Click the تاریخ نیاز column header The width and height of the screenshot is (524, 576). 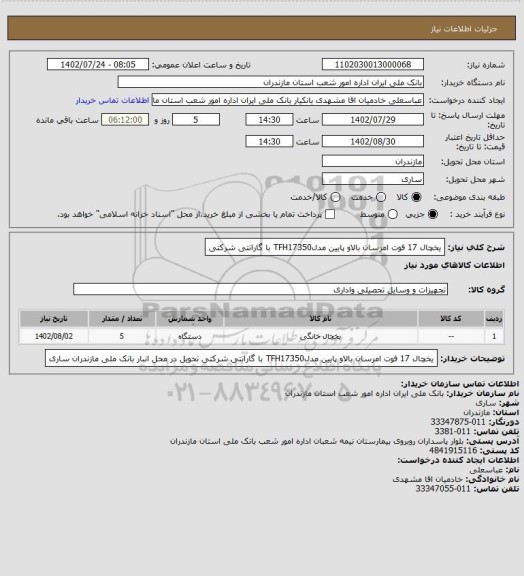tap(54, 318)
